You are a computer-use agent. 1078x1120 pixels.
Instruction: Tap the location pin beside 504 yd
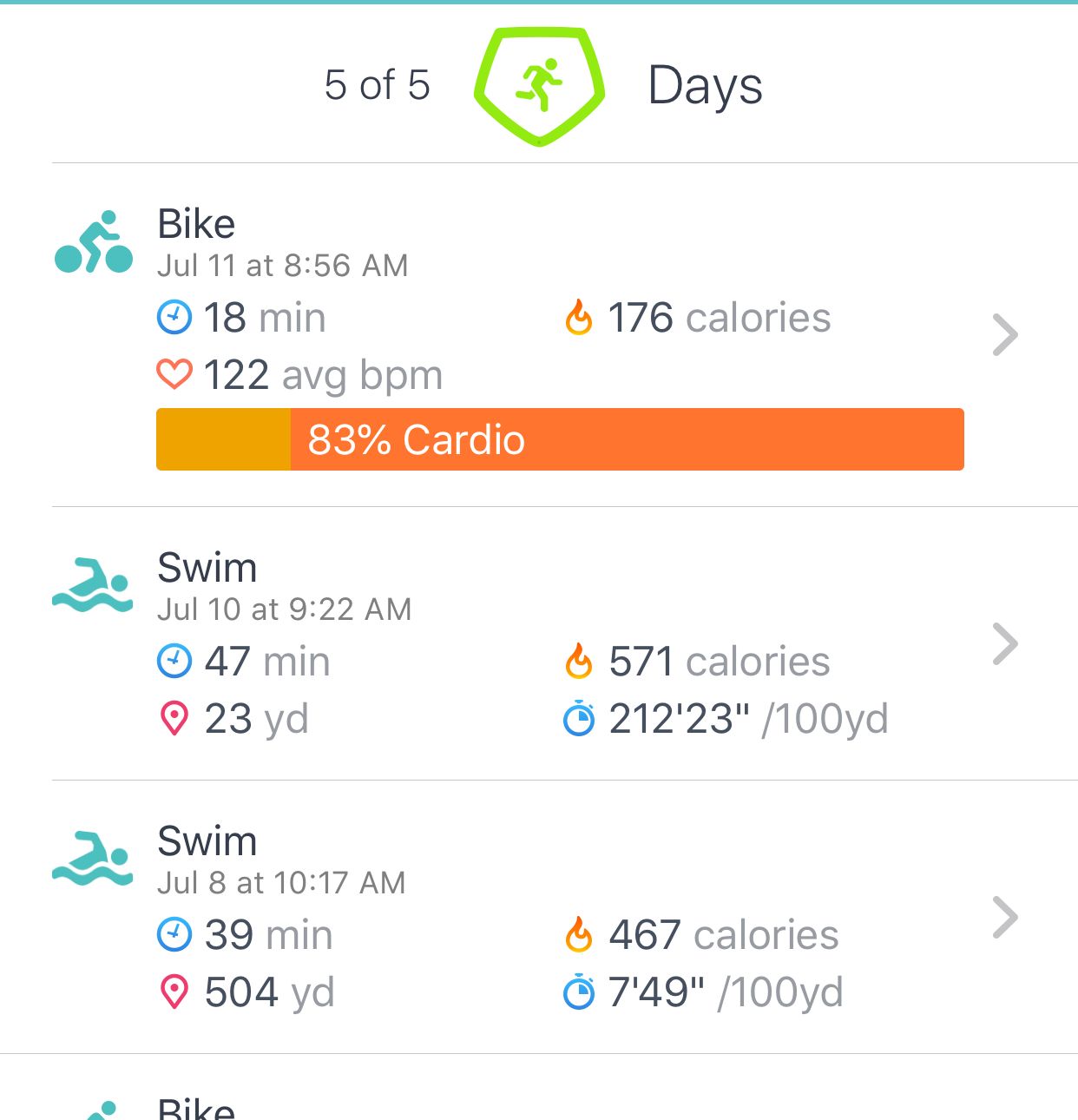pyautogui.click(x=174, y=992)
